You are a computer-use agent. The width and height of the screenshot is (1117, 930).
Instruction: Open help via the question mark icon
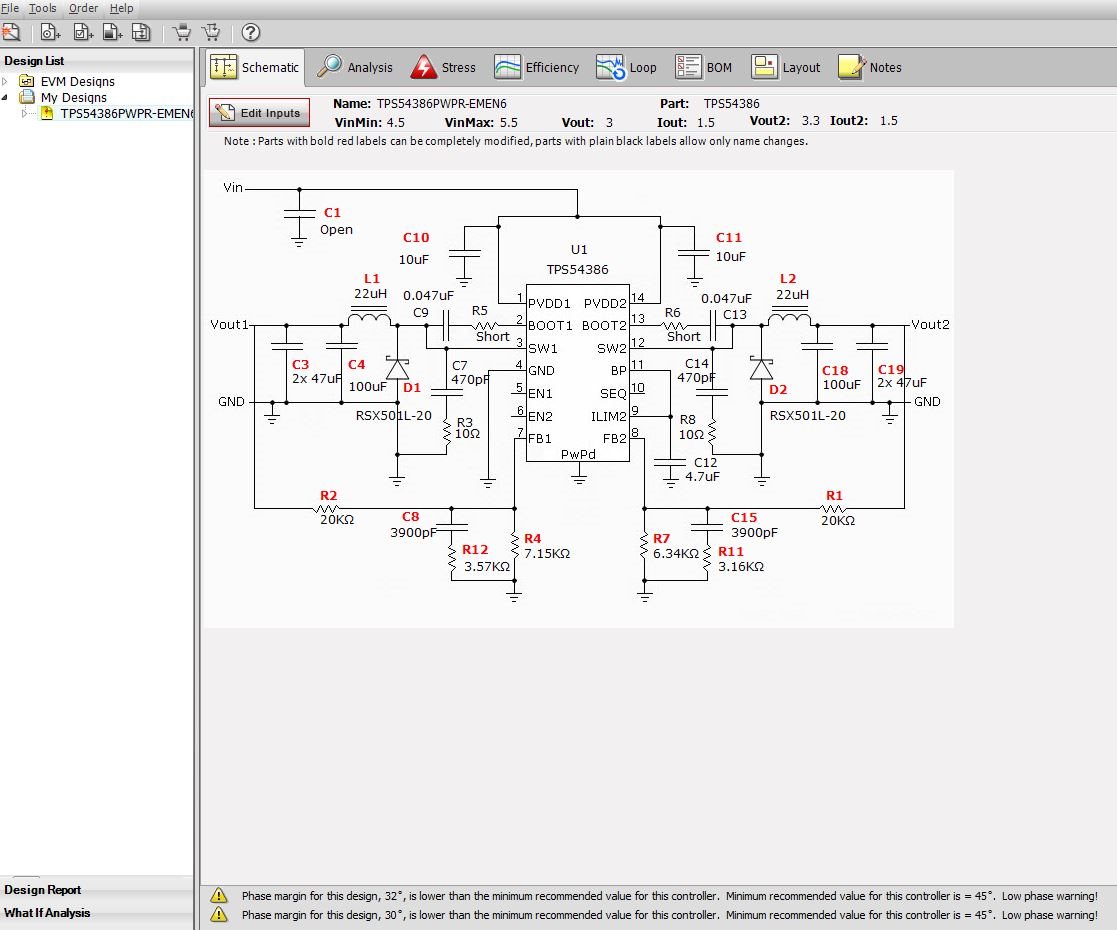251,33
